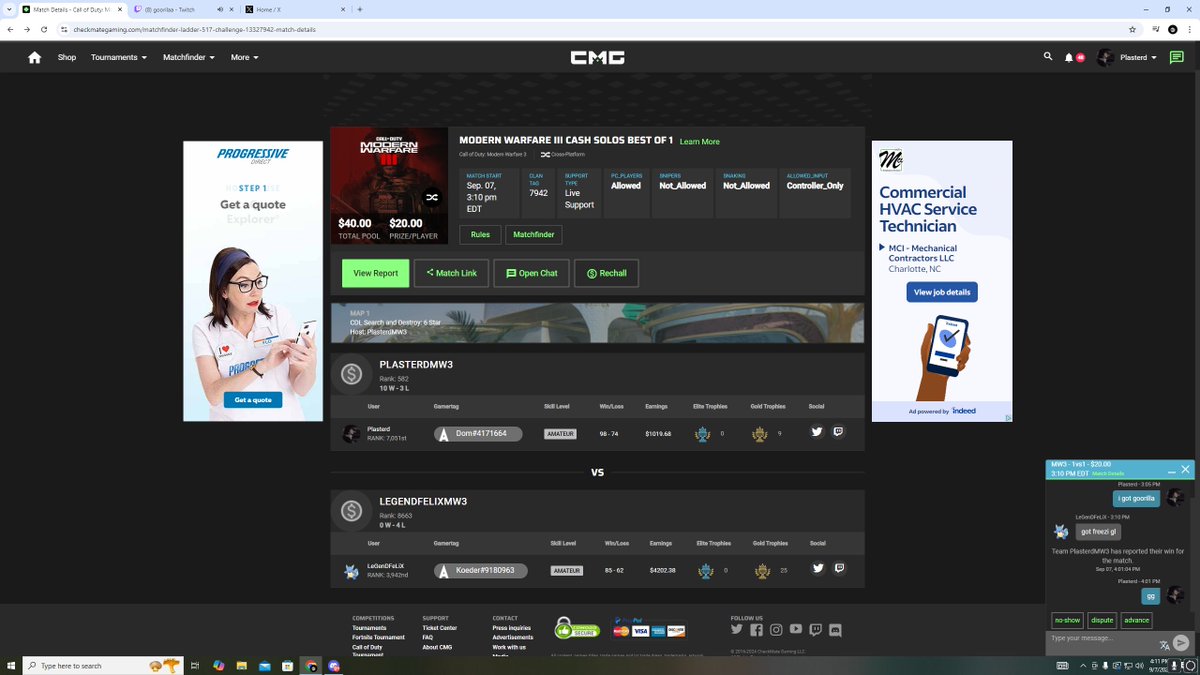
Task: Reload the page in Chrome
Action: pyautogui.click(x=44, y=29)
